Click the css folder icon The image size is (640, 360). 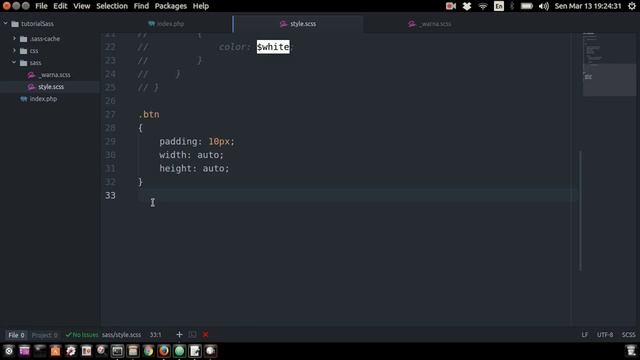coord(24,51)
